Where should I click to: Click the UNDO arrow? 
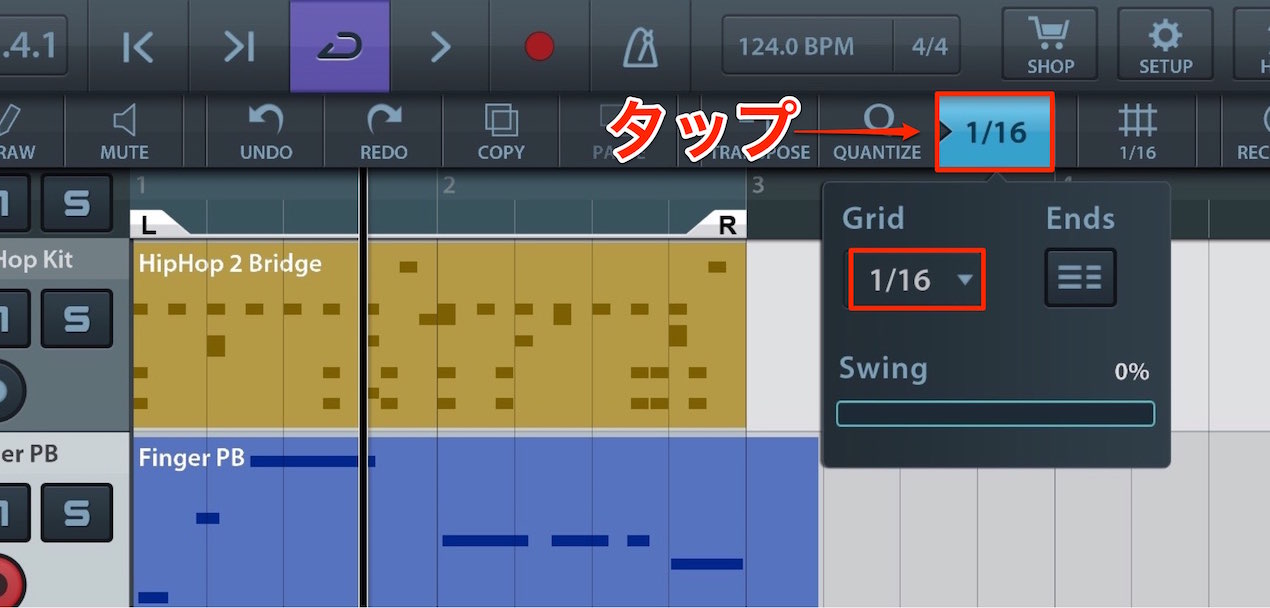pos(266,131)
